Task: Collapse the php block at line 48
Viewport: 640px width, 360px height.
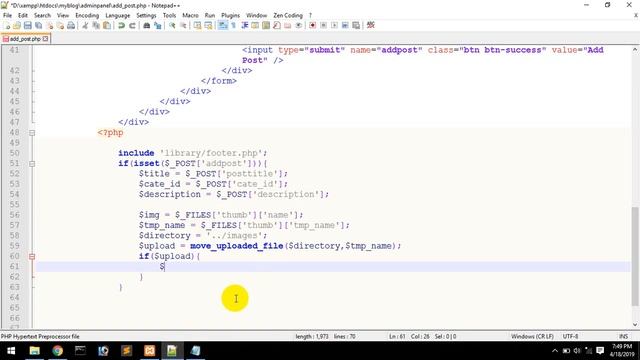Action: tap(32, 133)
